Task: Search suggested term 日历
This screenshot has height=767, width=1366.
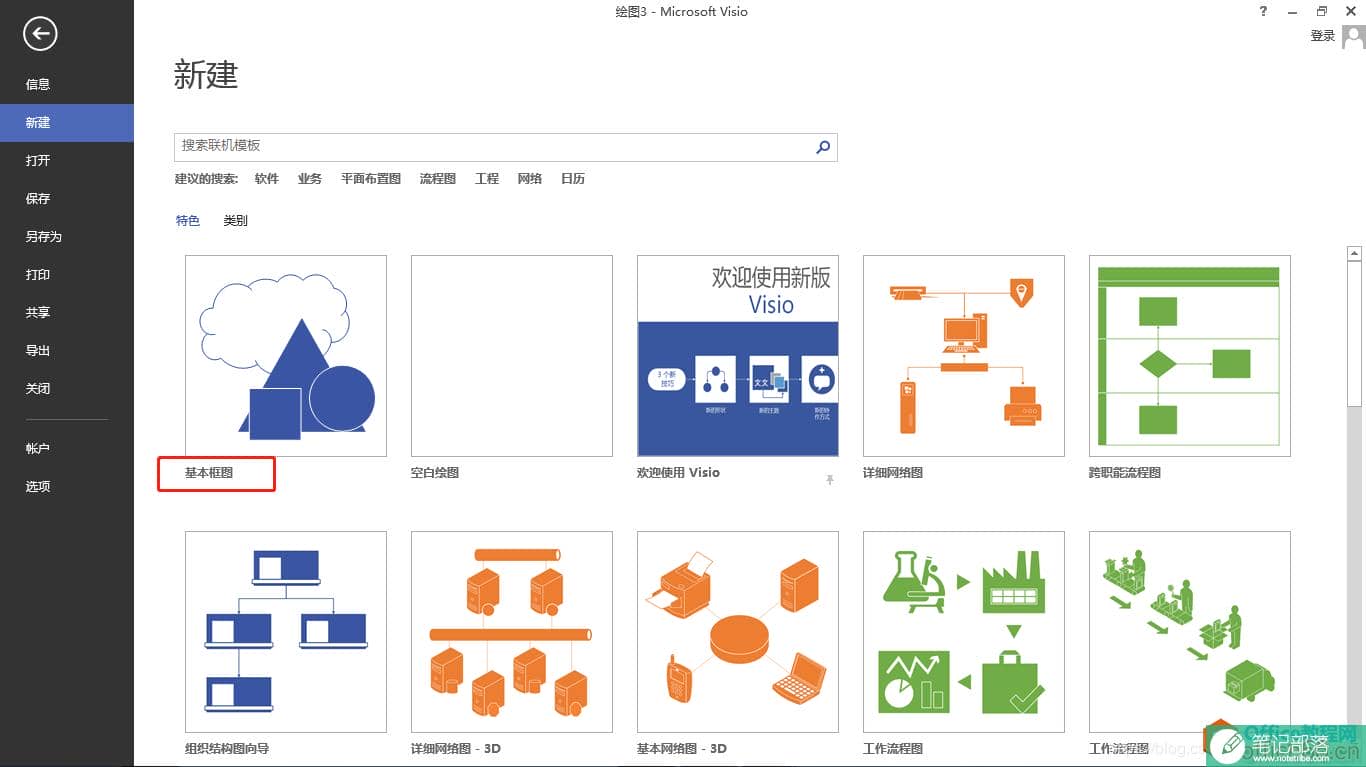Action: click(573, 179)
